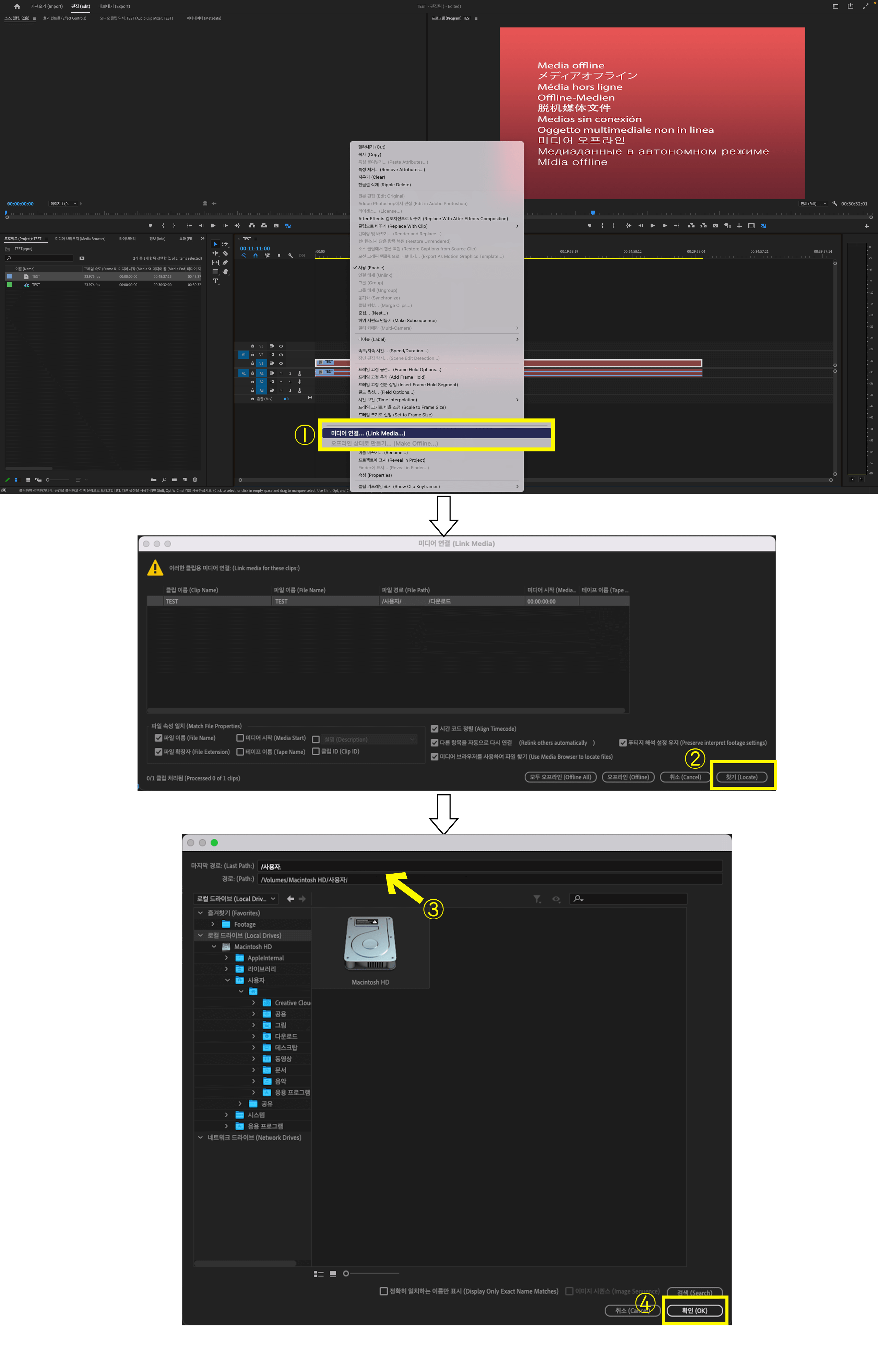This screenshot has width=878, height=1372.
Task: Open Local Drives dropdown in file browser
Action: [236, 898]
